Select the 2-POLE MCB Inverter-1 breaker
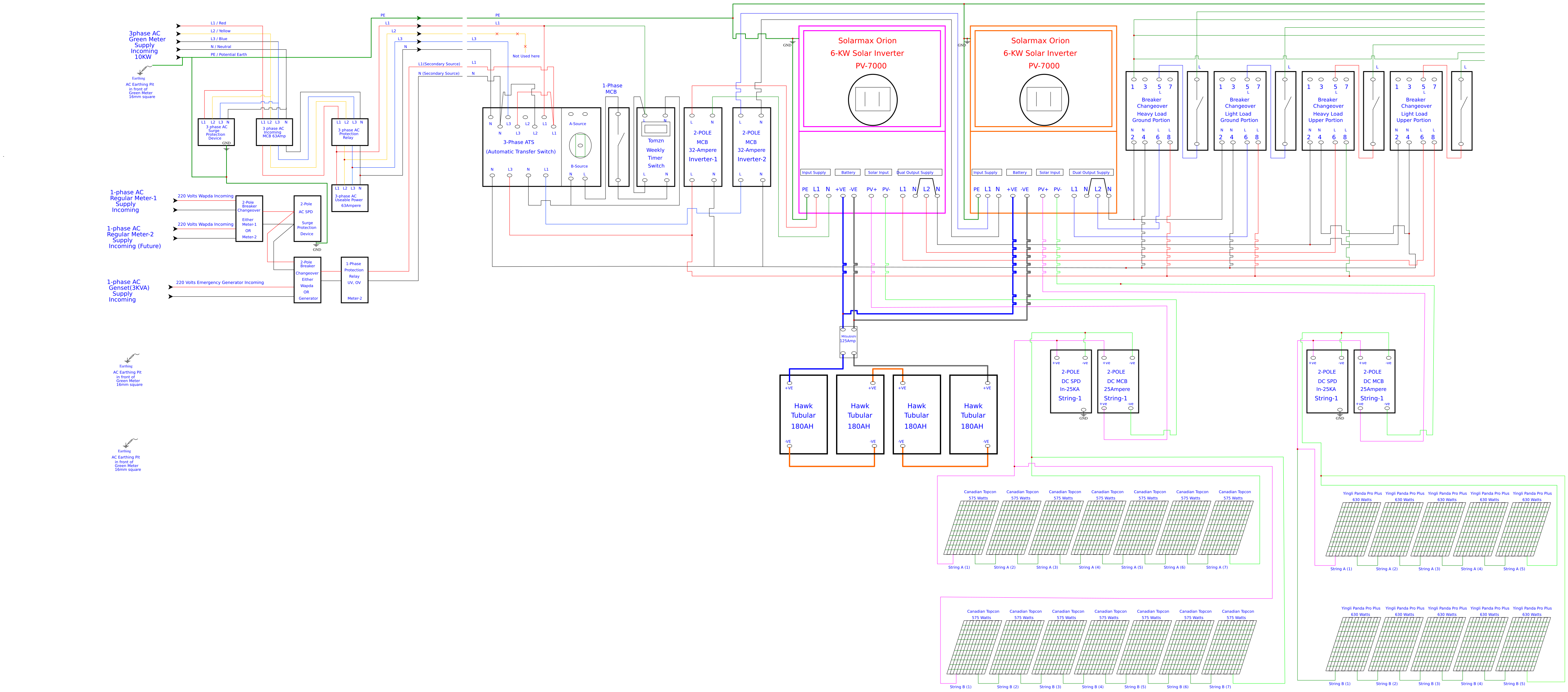Screen dimensions: 1568x692 tap(702, 147)
